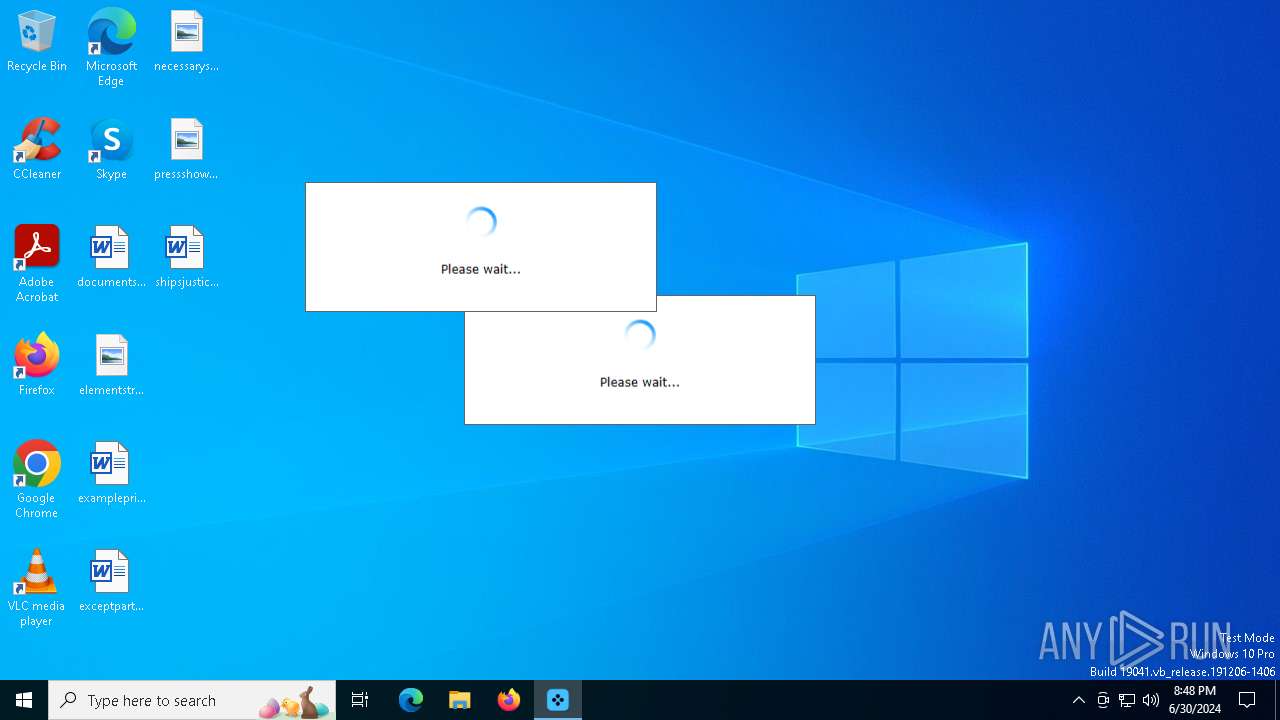Select the examplepri... Word file

click(x=111, y=473)
